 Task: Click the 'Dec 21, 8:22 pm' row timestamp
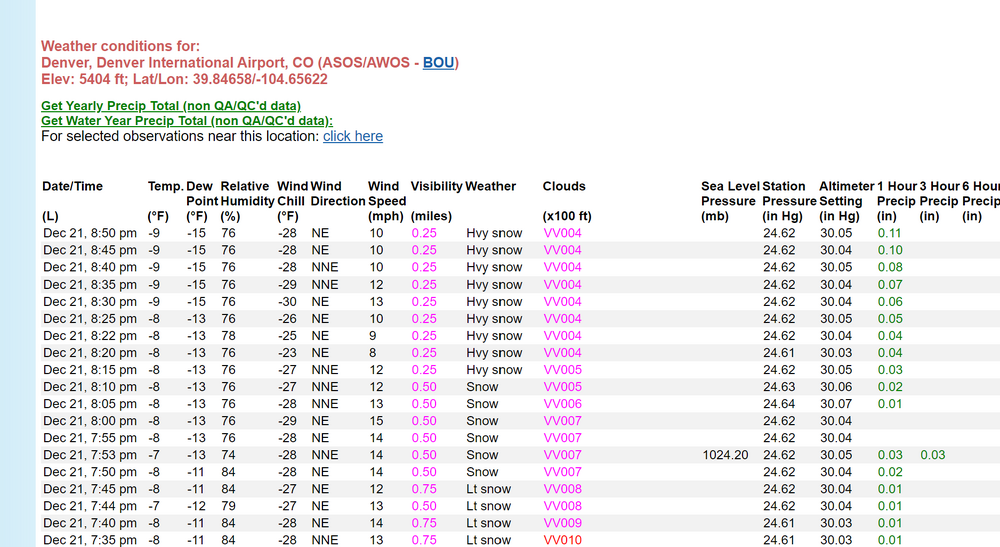pos(90,336)
